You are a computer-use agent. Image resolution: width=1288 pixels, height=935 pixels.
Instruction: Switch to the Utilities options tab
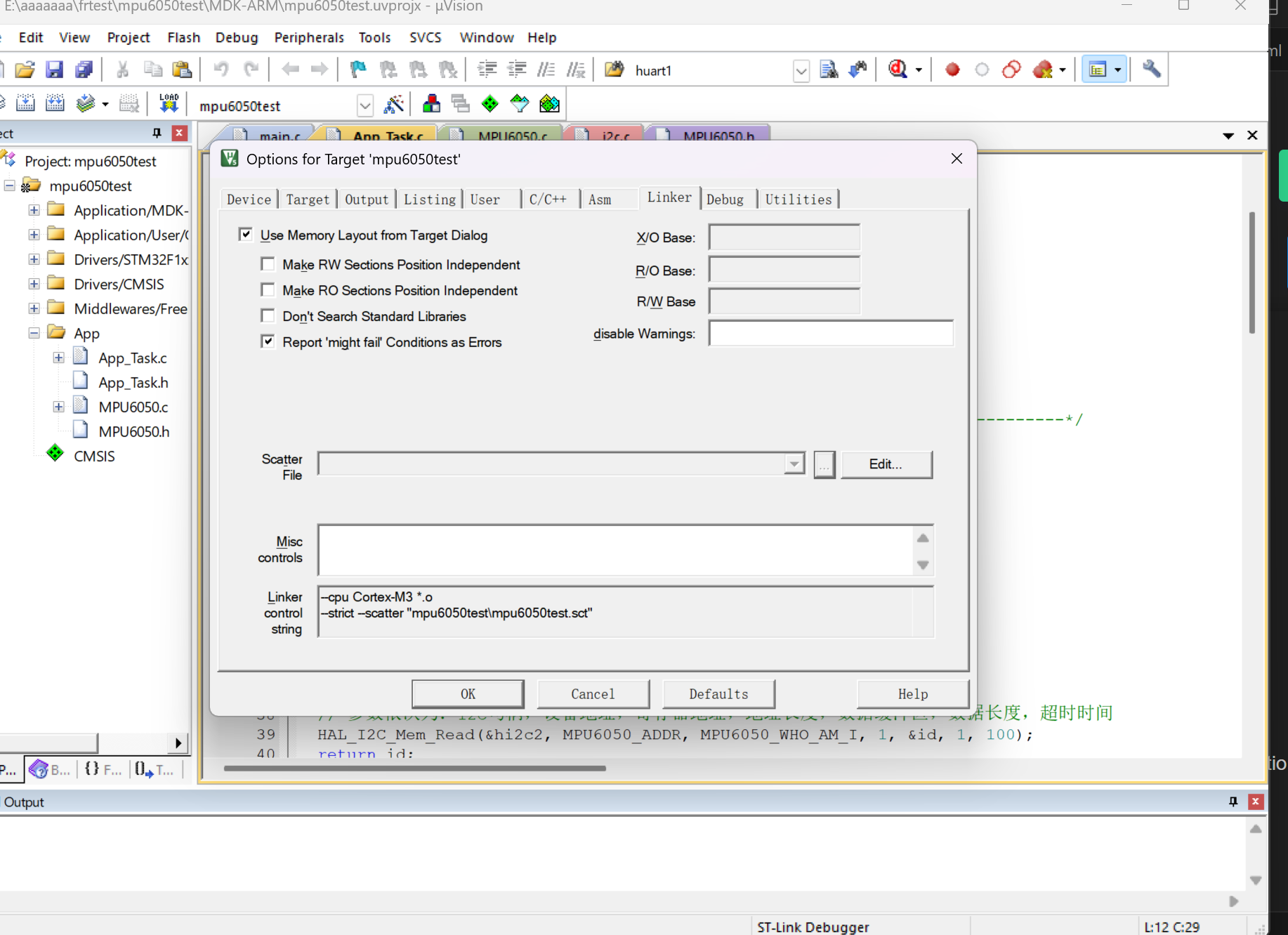799,200
